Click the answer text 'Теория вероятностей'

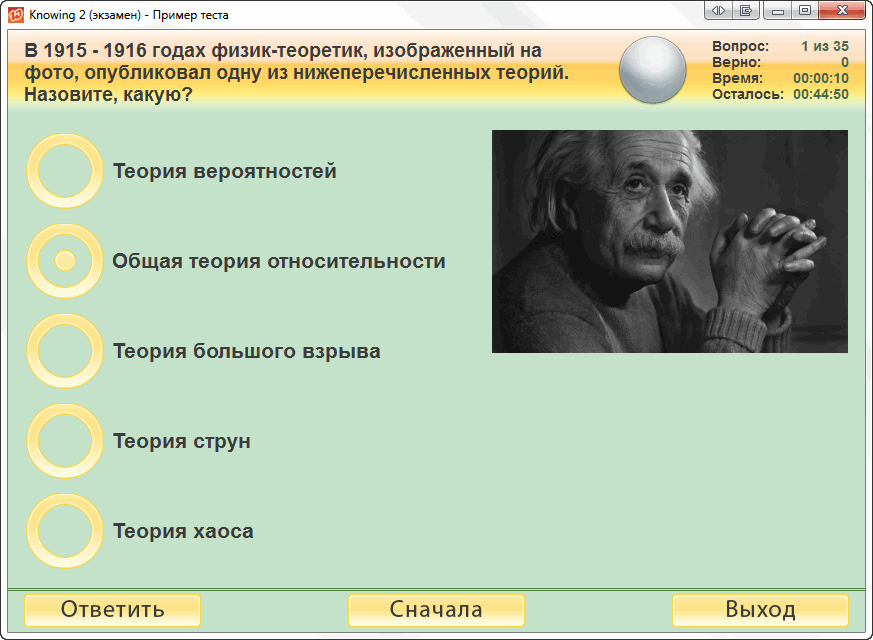click(225, 171)
